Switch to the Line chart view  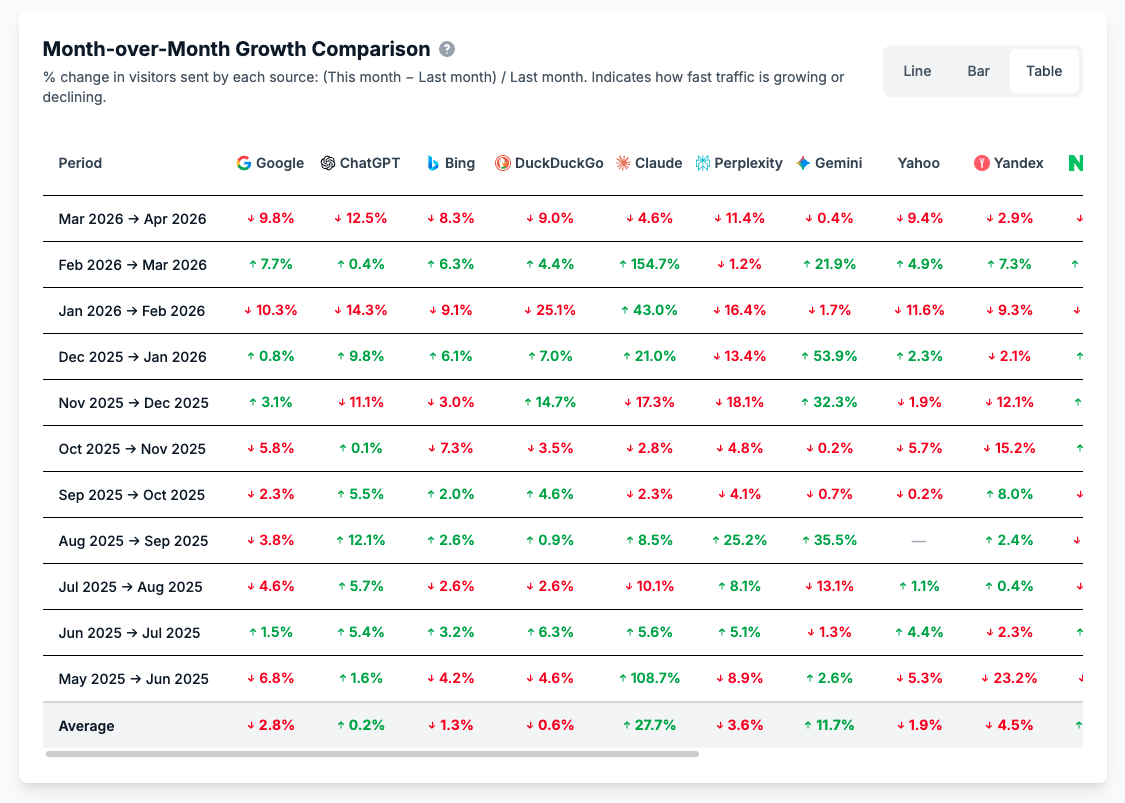pos(917,71)
